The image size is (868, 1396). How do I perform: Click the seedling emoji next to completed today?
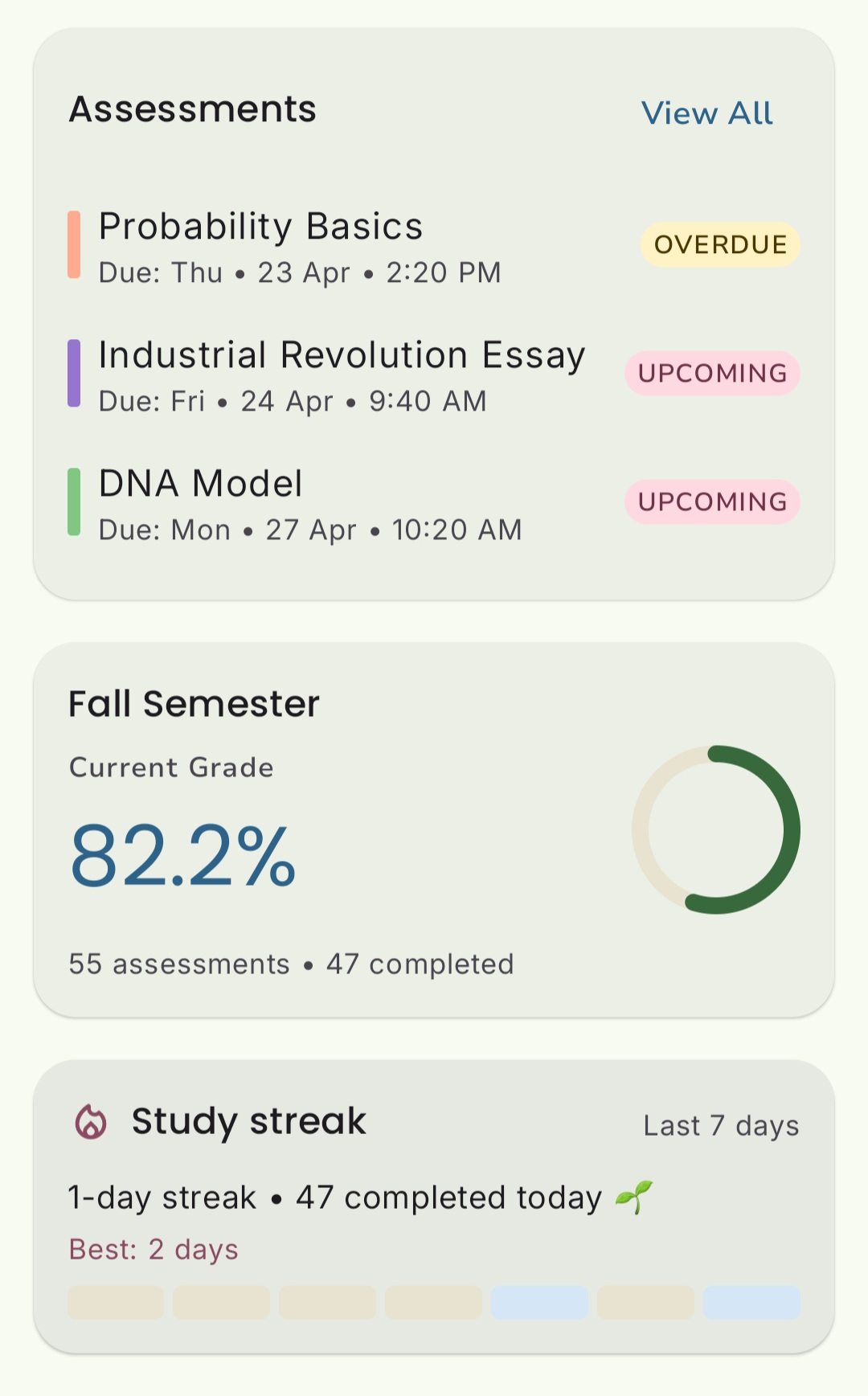(633, 1197)
